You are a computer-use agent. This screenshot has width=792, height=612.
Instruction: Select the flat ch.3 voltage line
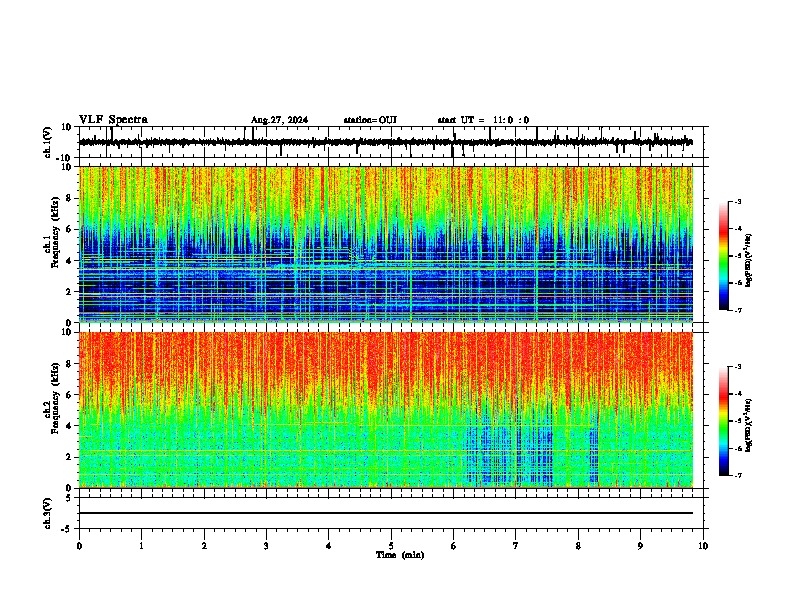tap(386, 513)
